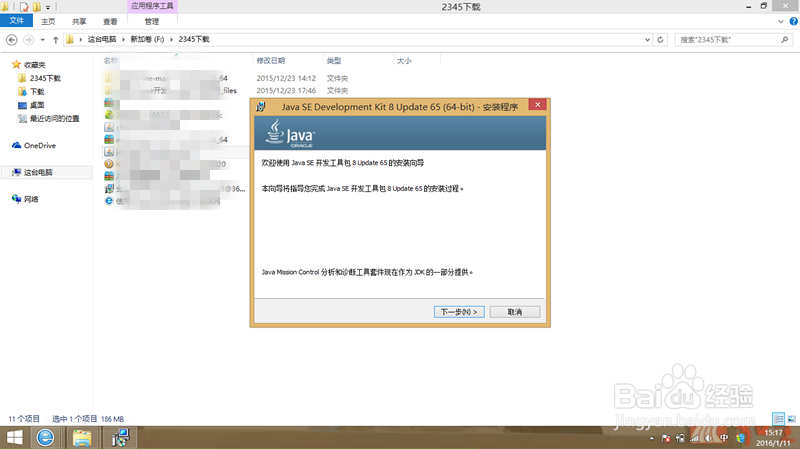Click 2345下载 in the address path
The width and height of the screenshot is (800, 449).
(x=194, y=39)
